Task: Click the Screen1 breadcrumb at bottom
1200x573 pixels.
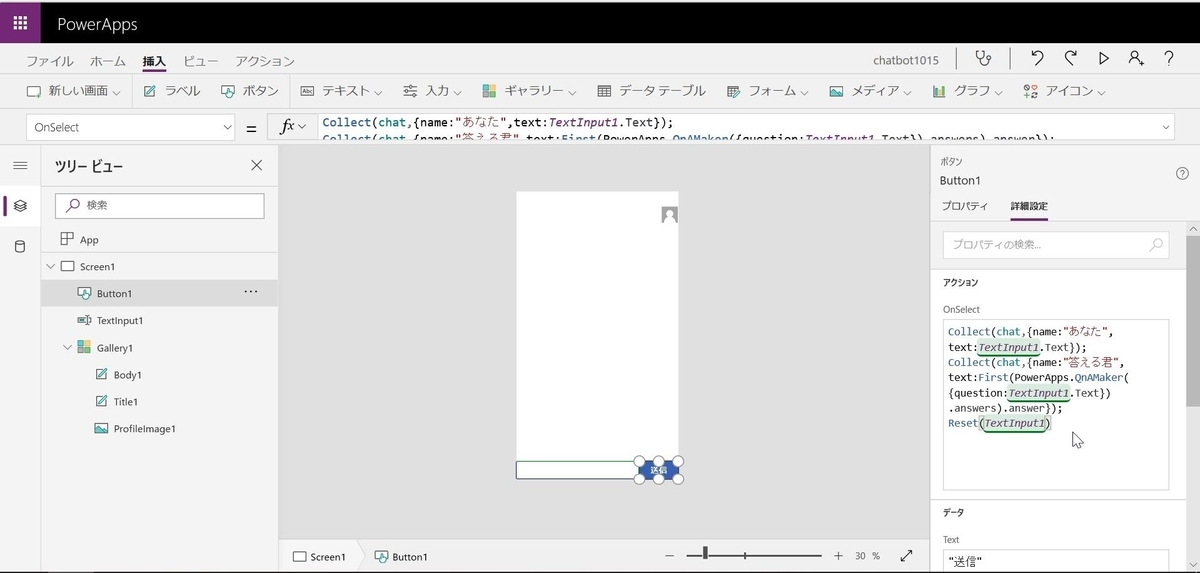Action: tap(319, 557)
